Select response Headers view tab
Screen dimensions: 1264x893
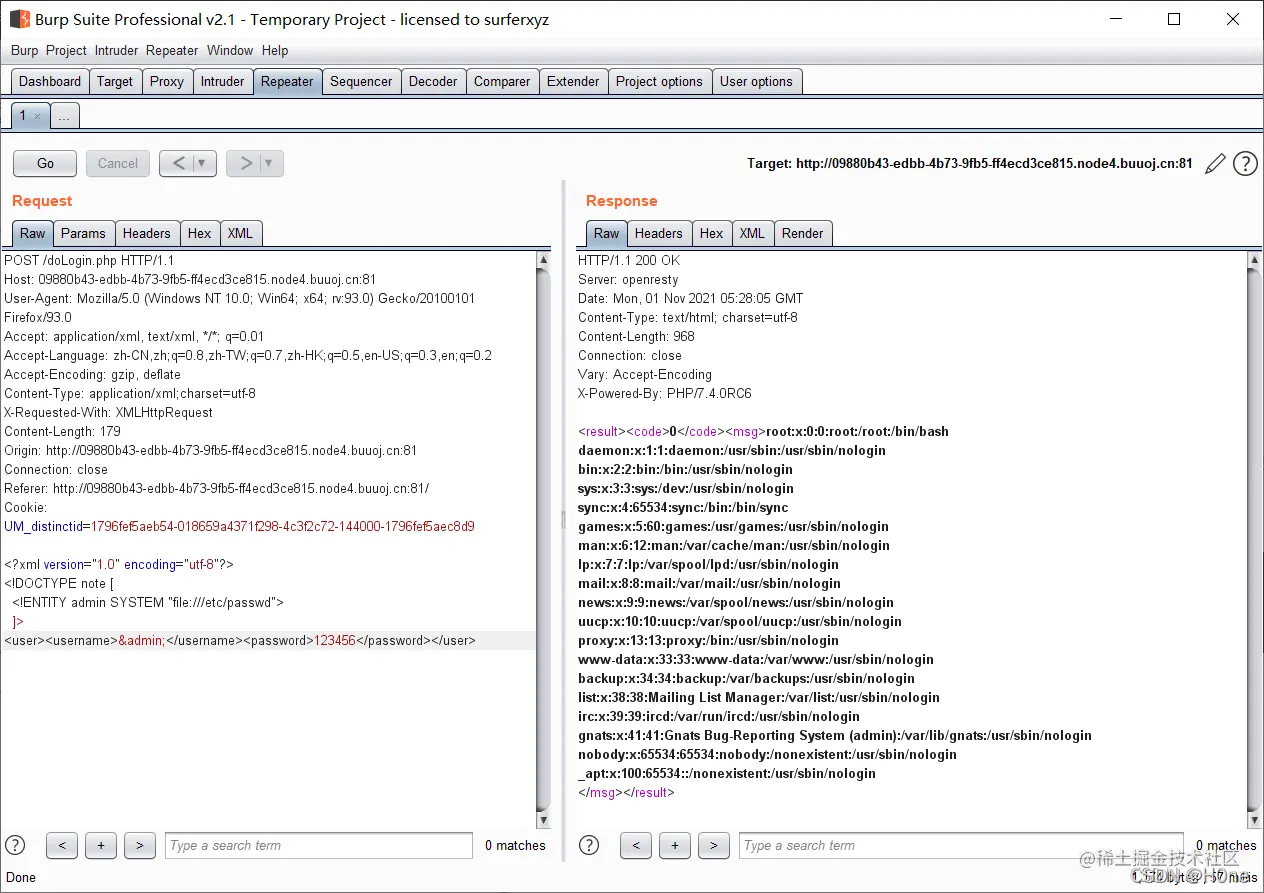pos(659,233)
